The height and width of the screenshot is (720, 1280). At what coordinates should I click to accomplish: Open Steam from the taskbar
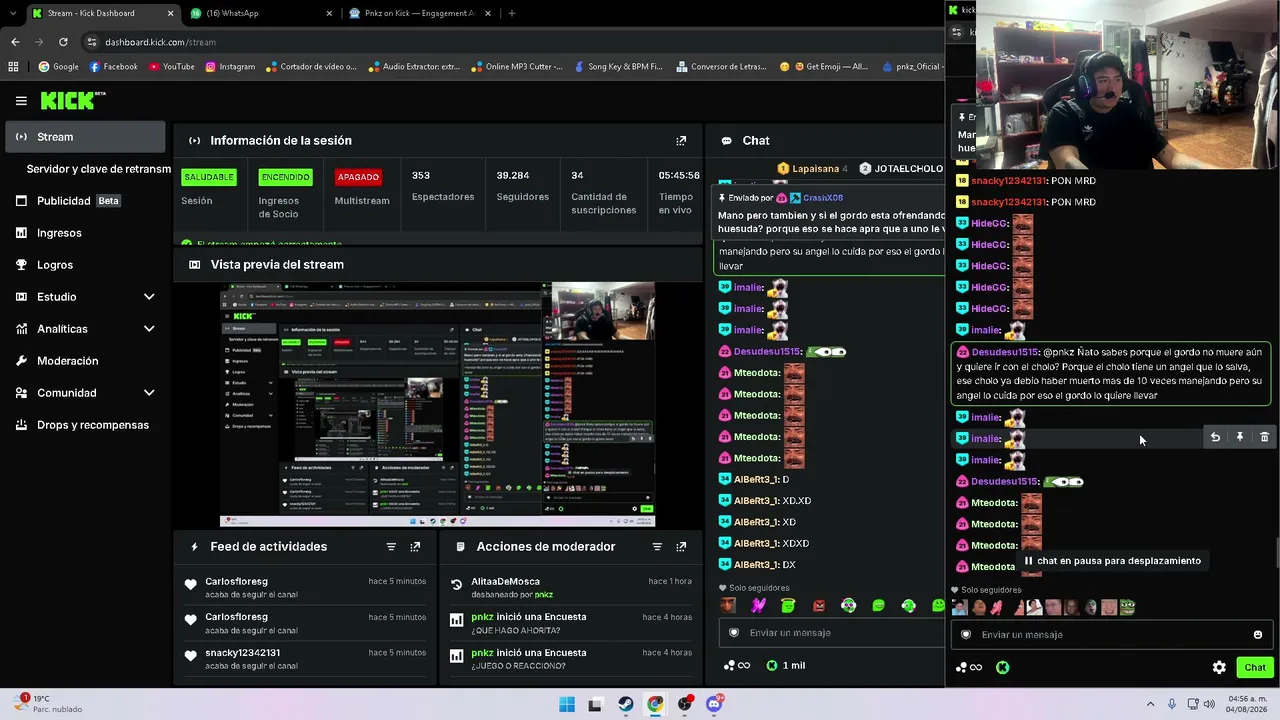pyautogui.click(x=625, y=704)
